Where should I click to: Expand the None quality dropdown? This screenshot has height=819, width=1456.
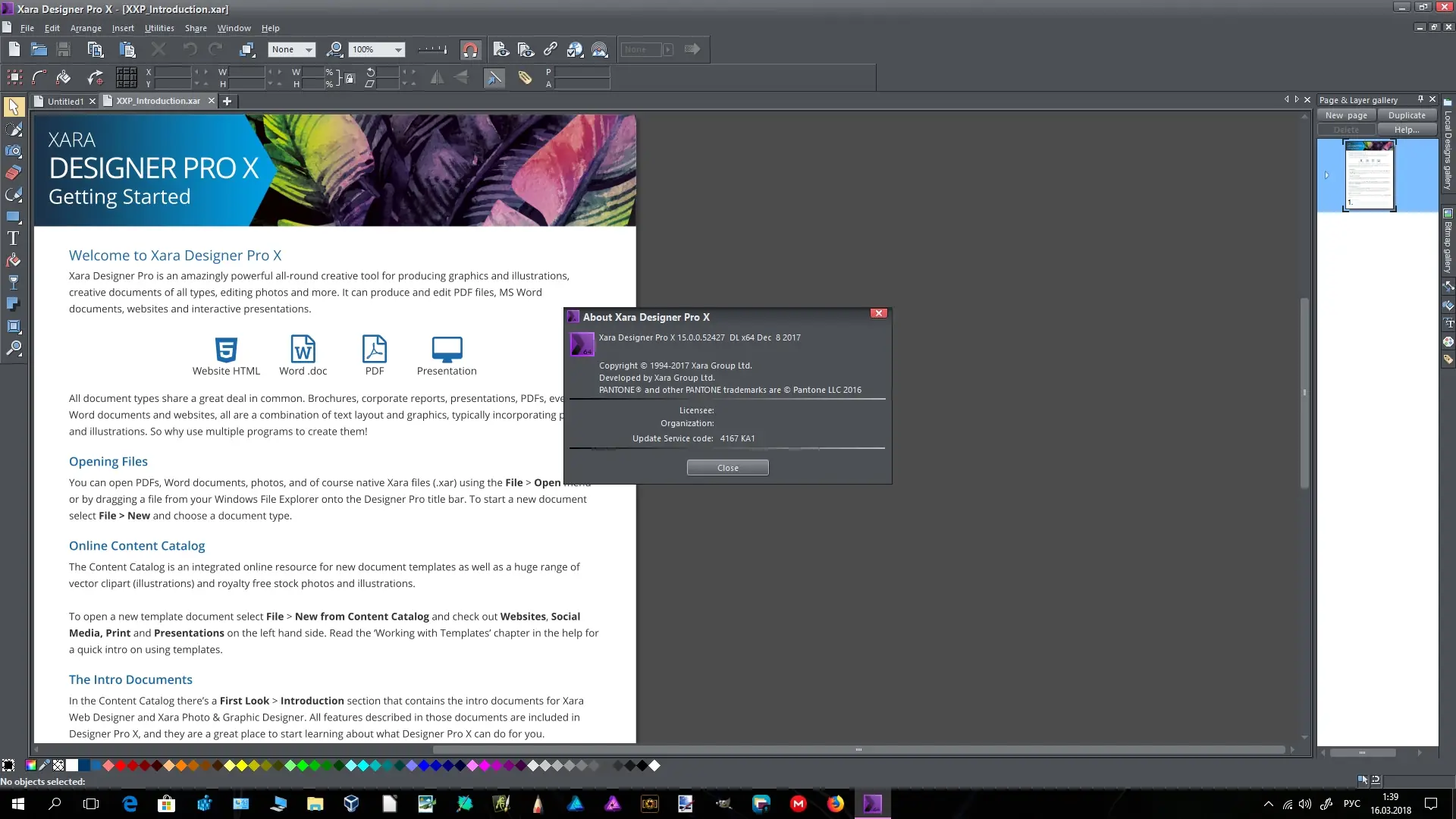(x=309, y=50)
